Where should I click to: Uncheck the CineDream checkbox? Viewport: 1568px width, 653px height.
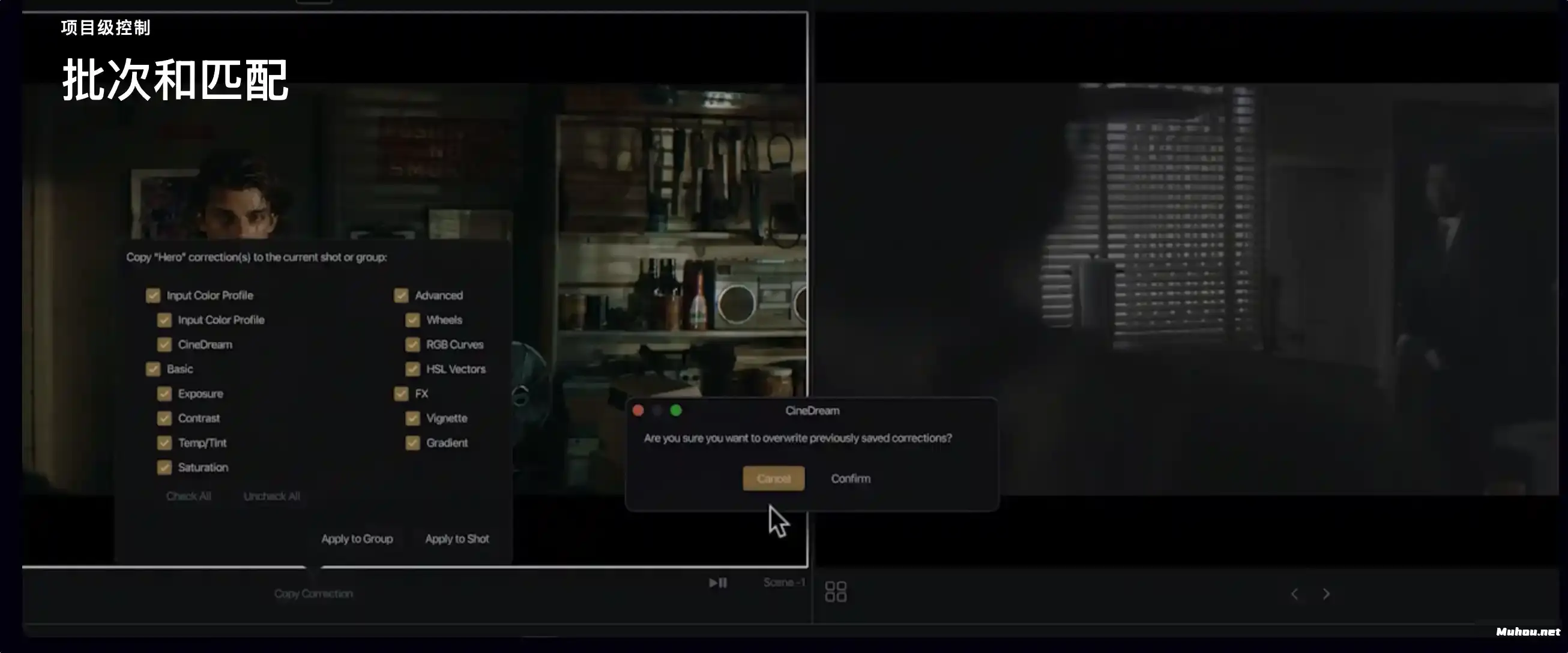[x=164, y=345]
